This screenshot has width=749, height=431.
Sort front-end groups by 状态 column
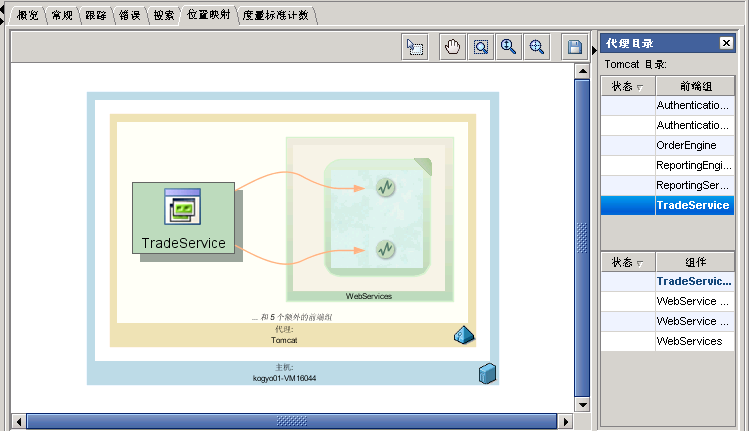pos(628,86)
